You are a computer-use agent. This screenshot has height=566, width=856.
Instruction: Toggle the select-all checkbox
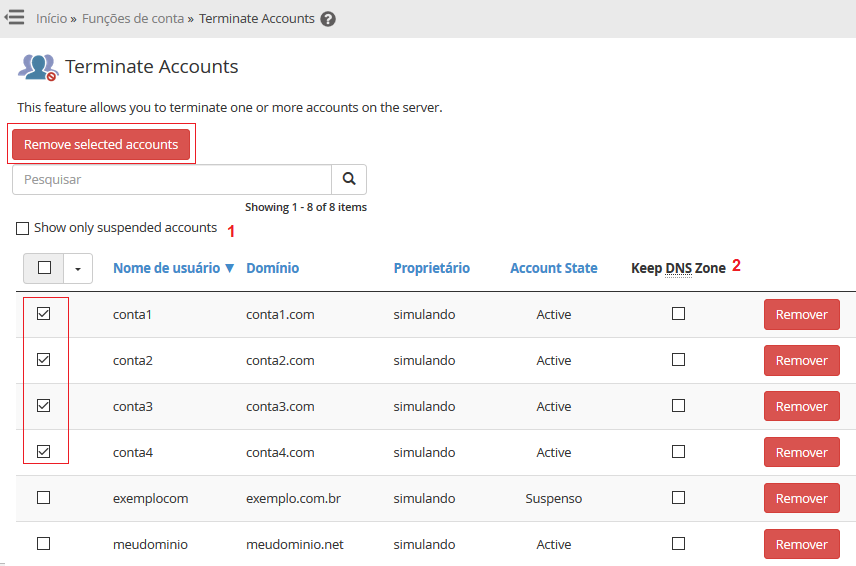coord(44,267)
